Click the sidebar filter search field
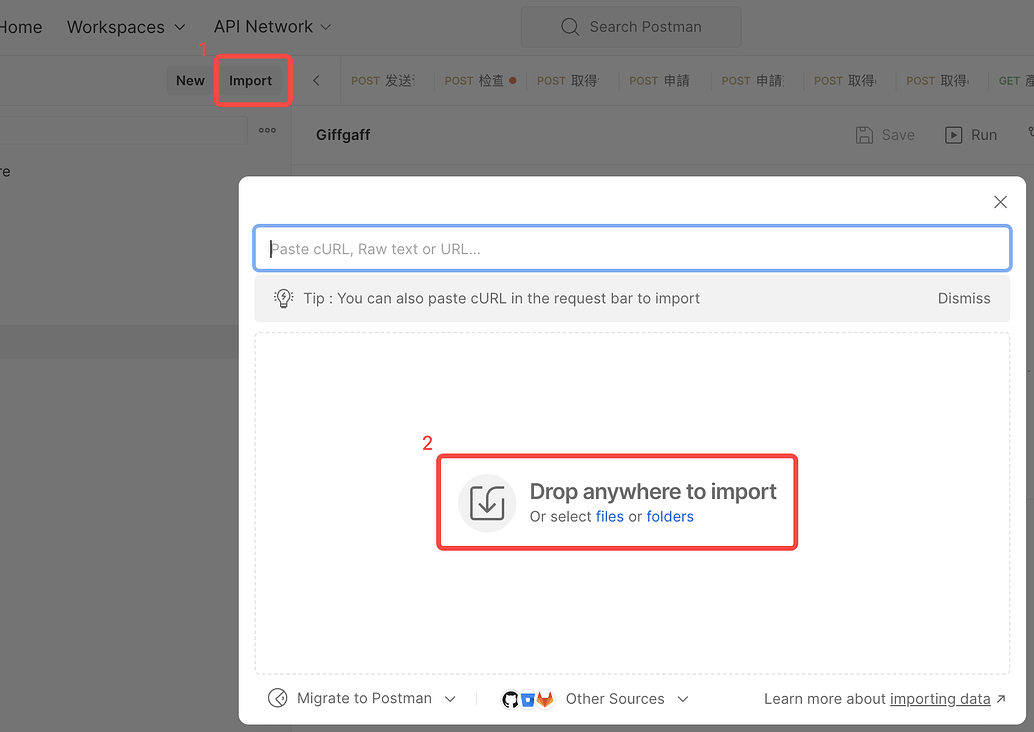This screenshot has width=1034, height=732. point(123,131)
